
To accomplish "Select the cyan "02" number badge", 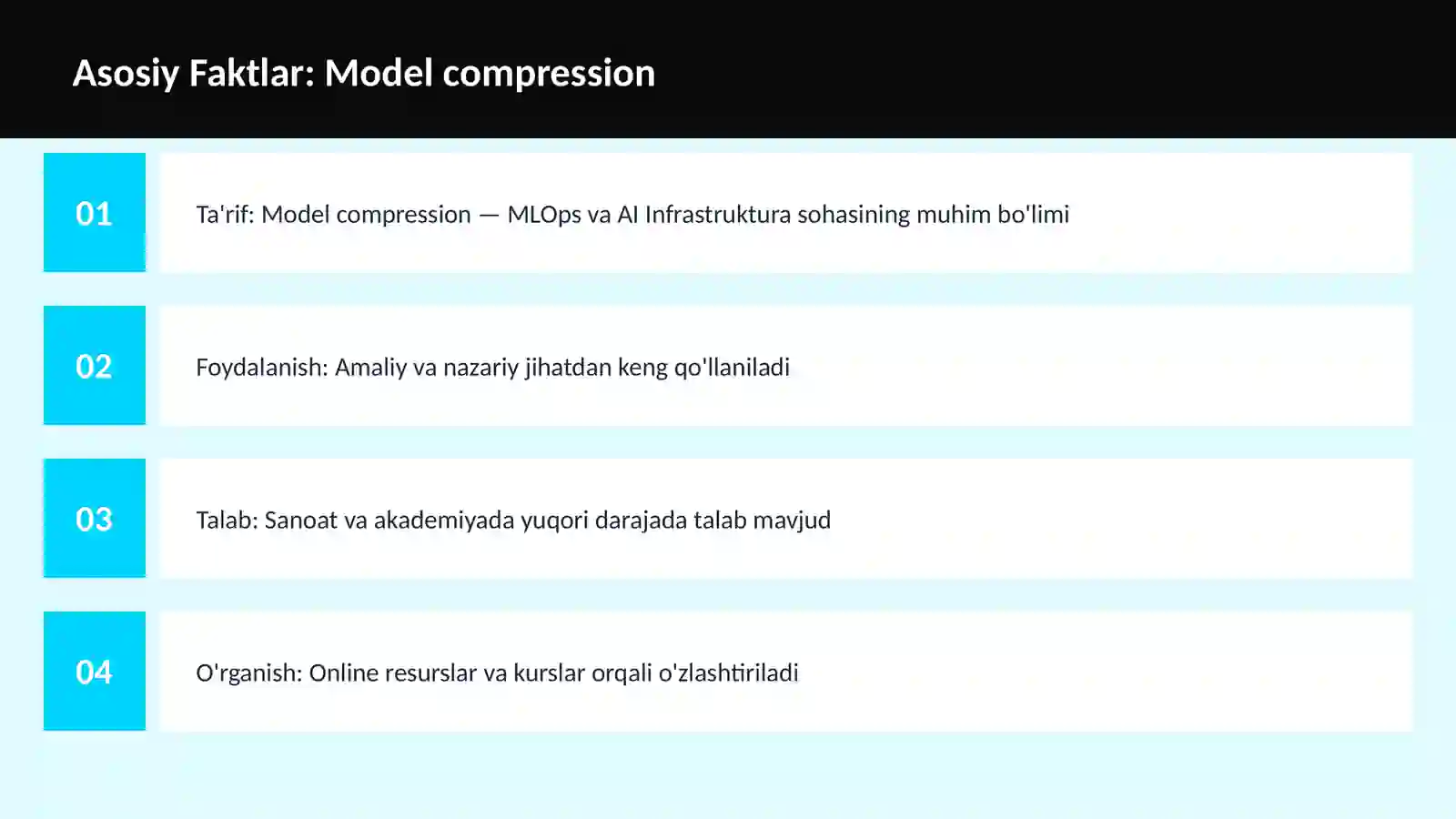I will coord(95,365).
